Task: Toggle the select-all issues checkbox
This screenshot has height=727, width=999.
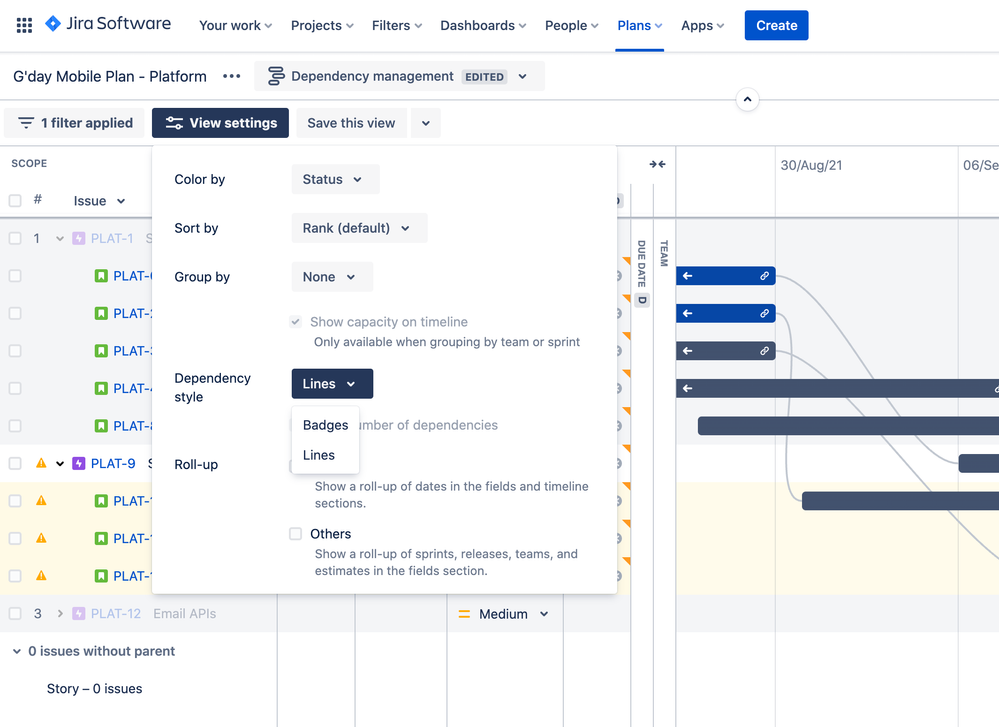Action: click(x=15, y=201)
